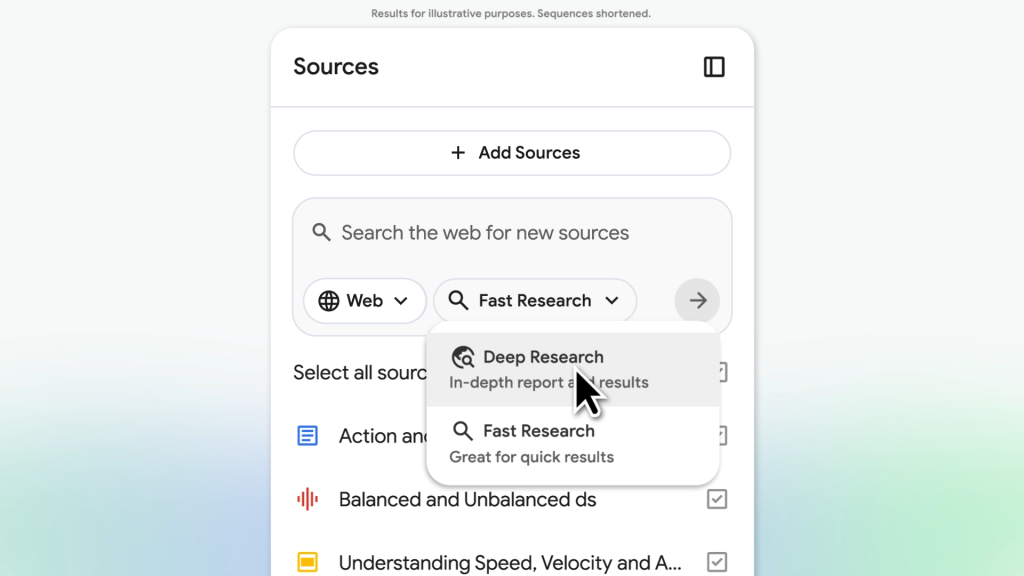
Task: Click the globe icon on Web chip
Action: (x=328, y=301)
